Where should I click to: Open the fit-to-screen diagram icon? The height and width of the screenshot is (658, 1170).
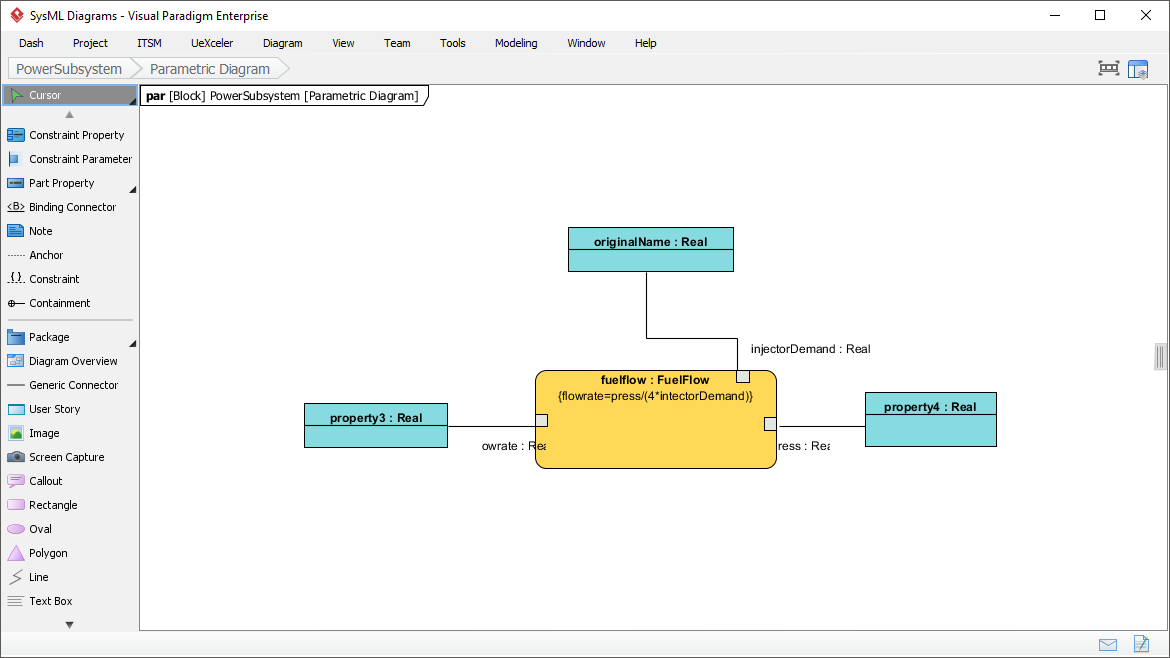point(1108,69)
